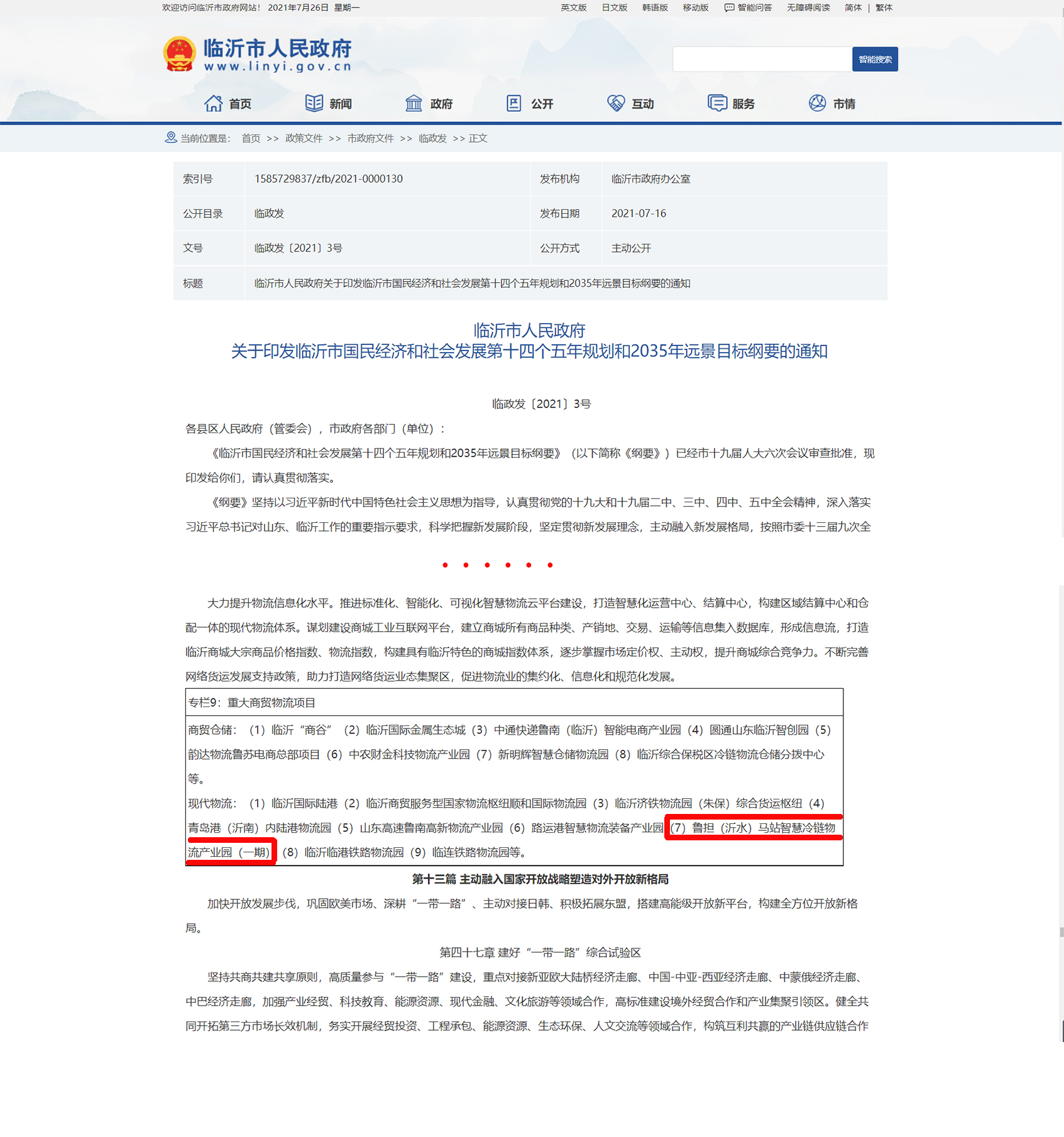Click the news newspaper icon
The width and height of the screenshot is (1064, 1137).
coord(314,104)
